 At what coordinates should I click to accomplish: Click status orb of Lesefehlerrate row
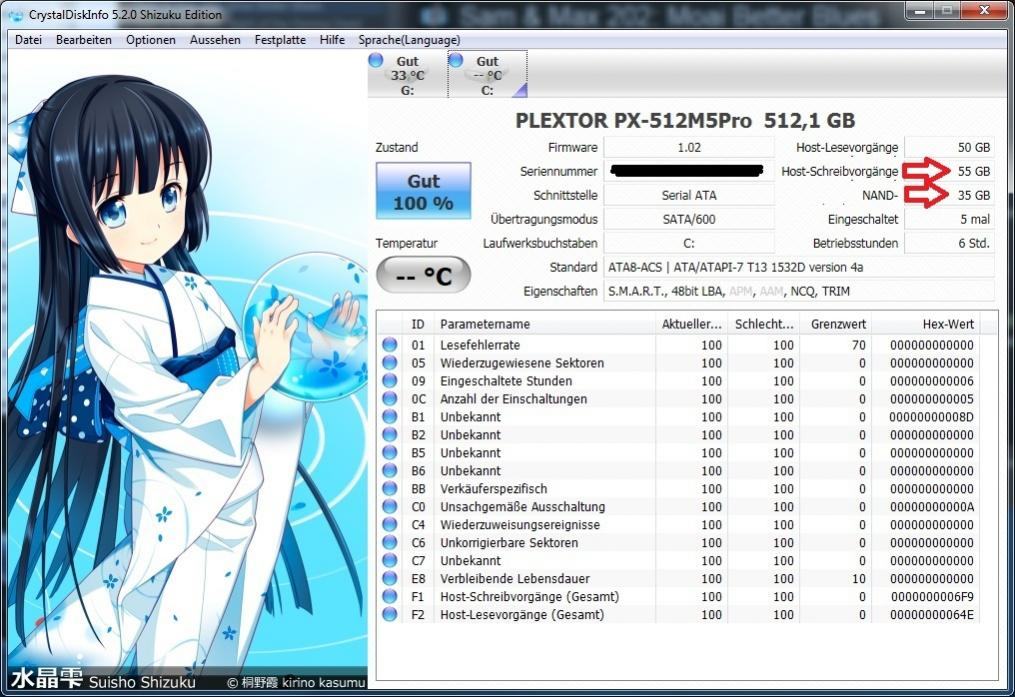[x=390, y=345]
